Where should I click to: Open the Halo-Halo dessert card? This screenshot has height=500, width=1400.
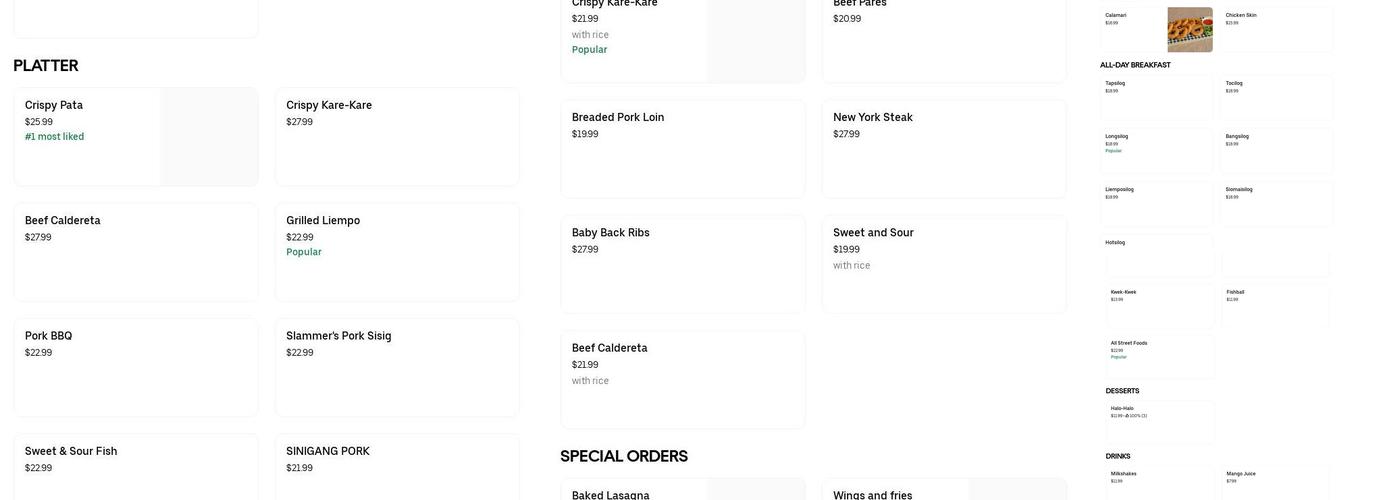[x=1160, y=422]
